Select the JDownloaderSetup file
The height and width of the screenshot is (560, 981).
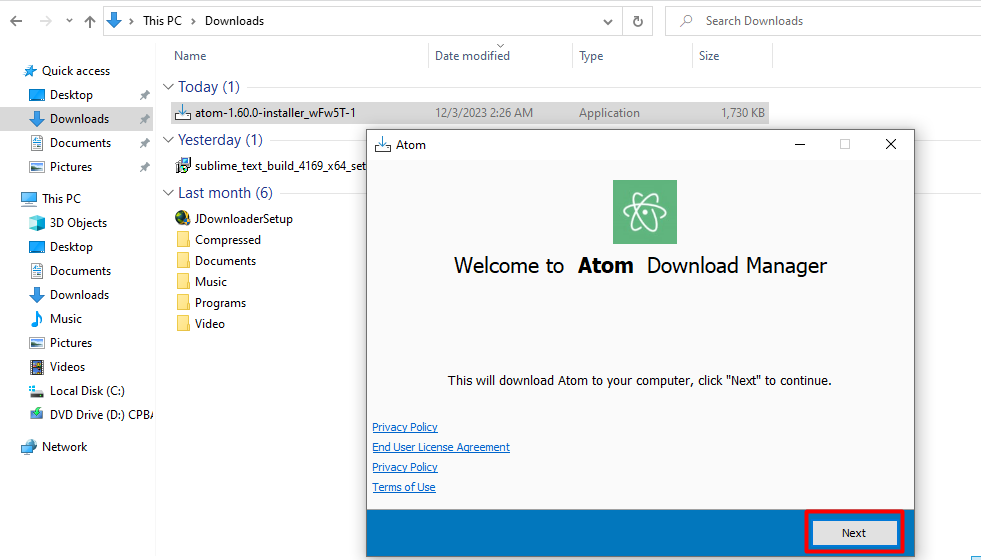[243, 218]
